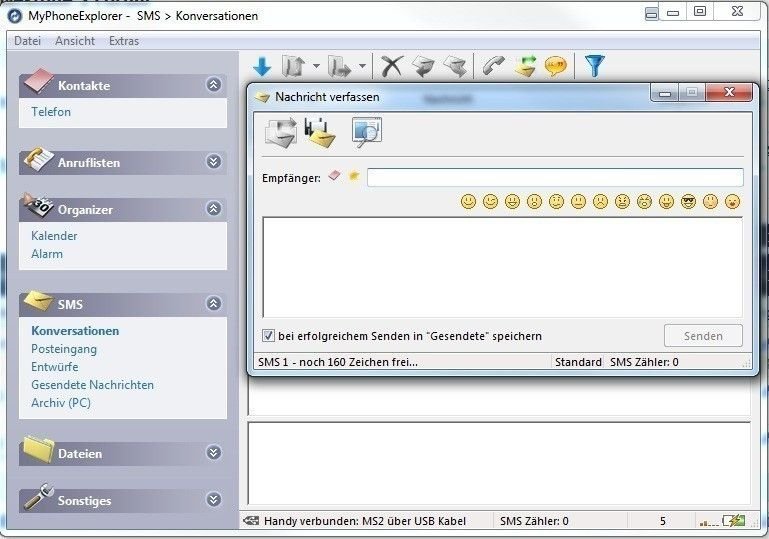Expand the Dateien panel chevron
769x539 pixels.
(213, 452)
